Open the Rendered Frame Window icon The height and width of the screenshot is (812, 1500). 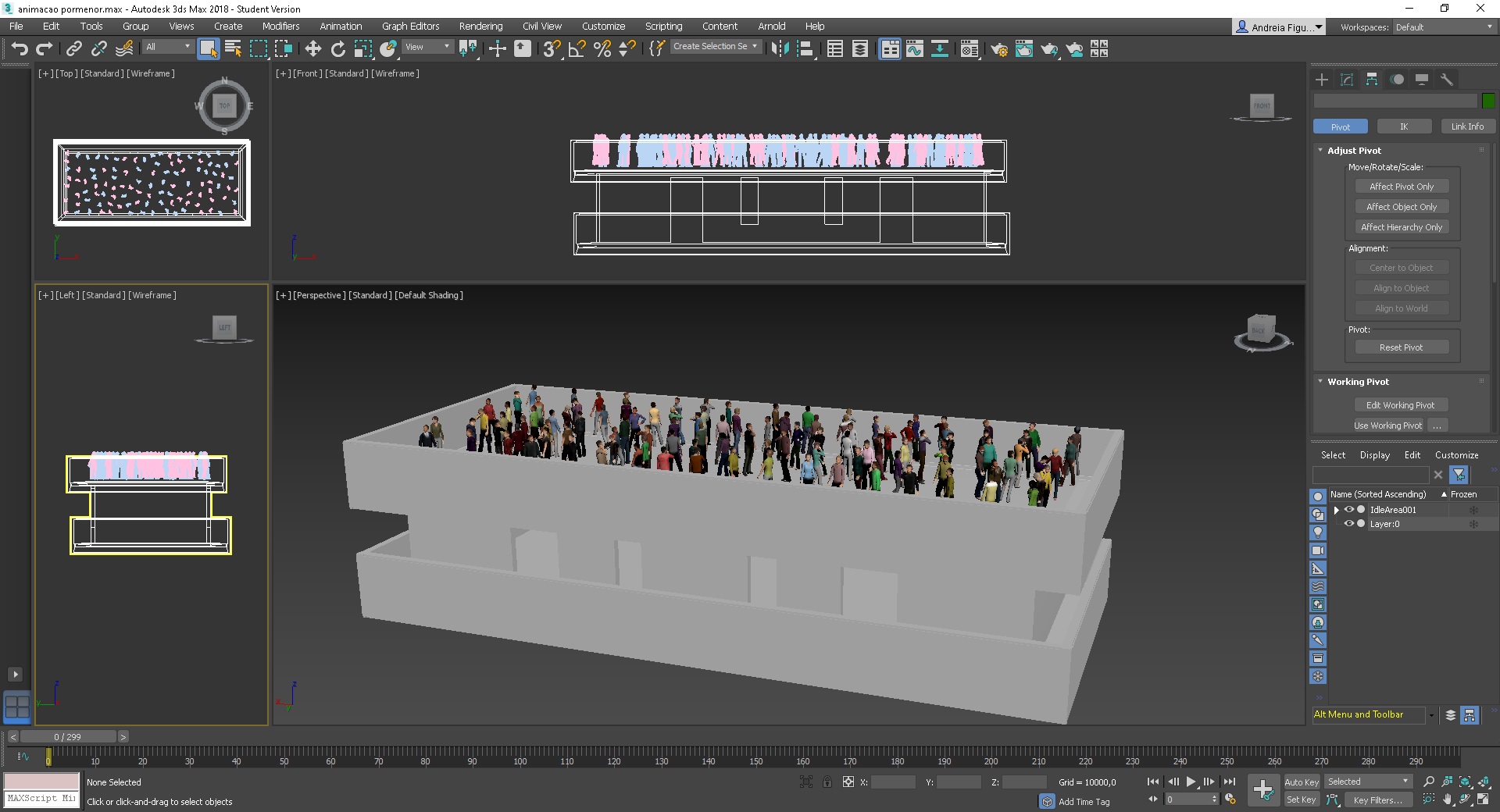1023,49
